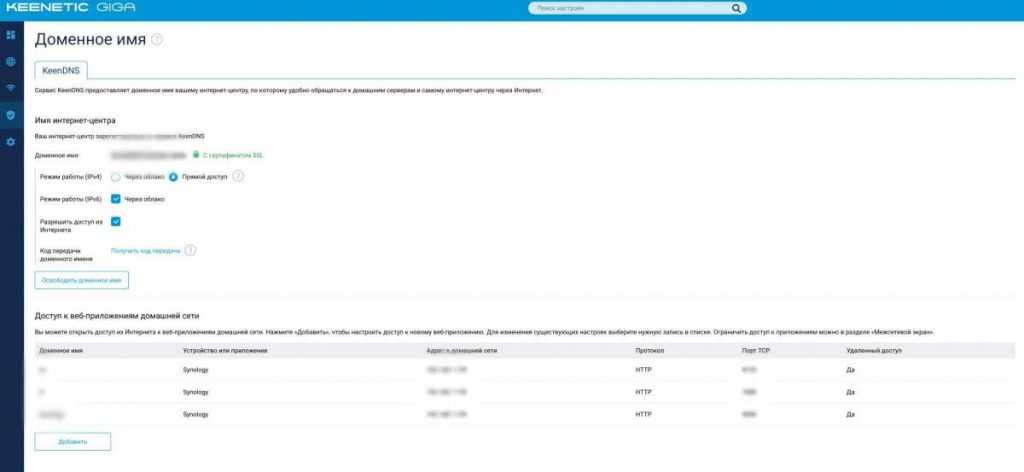Click help icon next to Получить код передачи

(x=190, y=251)
